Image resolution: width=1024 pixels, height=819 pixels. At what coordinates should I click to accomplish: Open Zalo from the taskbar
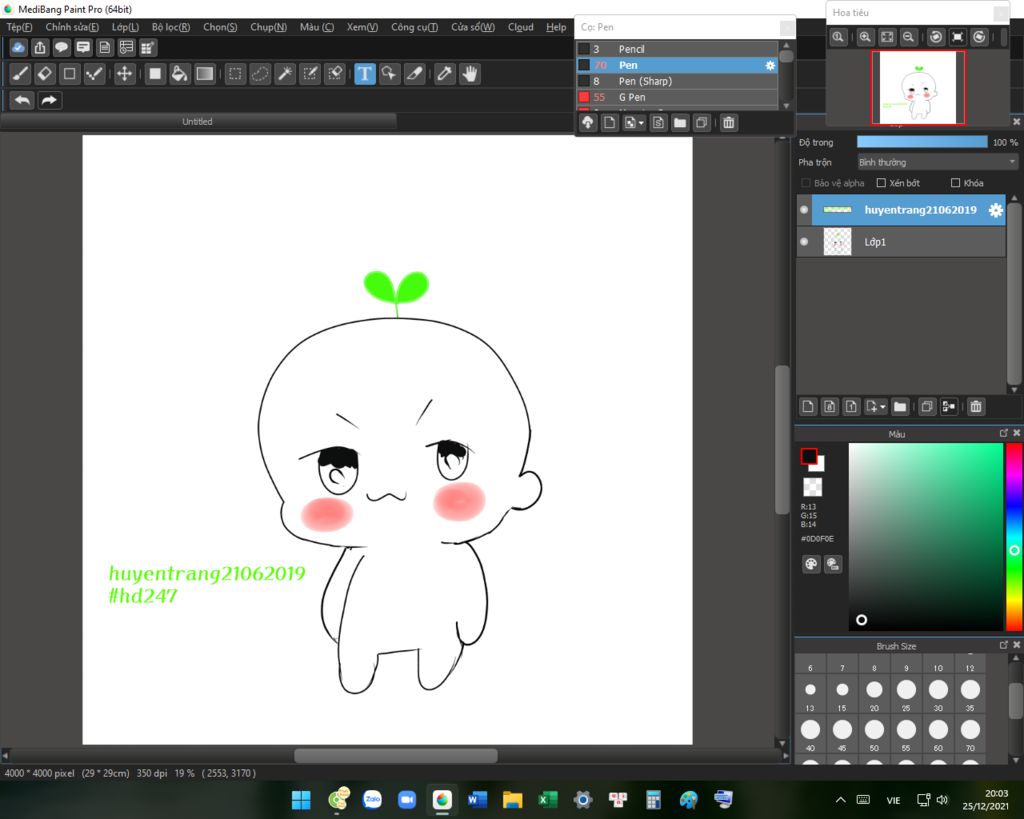(372, 799)
